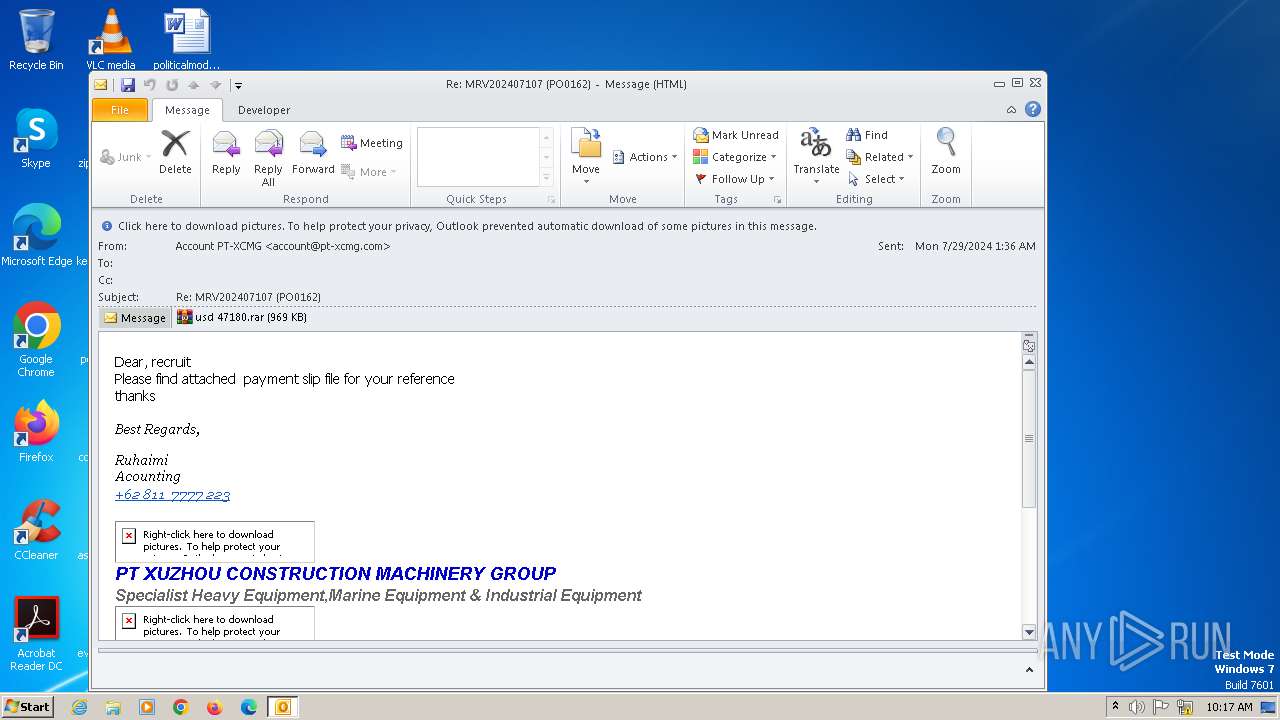1280x720 pixels.
Task: Open the Follow Up flag menu
Action: pyautogui.click(x=735, y=179)
